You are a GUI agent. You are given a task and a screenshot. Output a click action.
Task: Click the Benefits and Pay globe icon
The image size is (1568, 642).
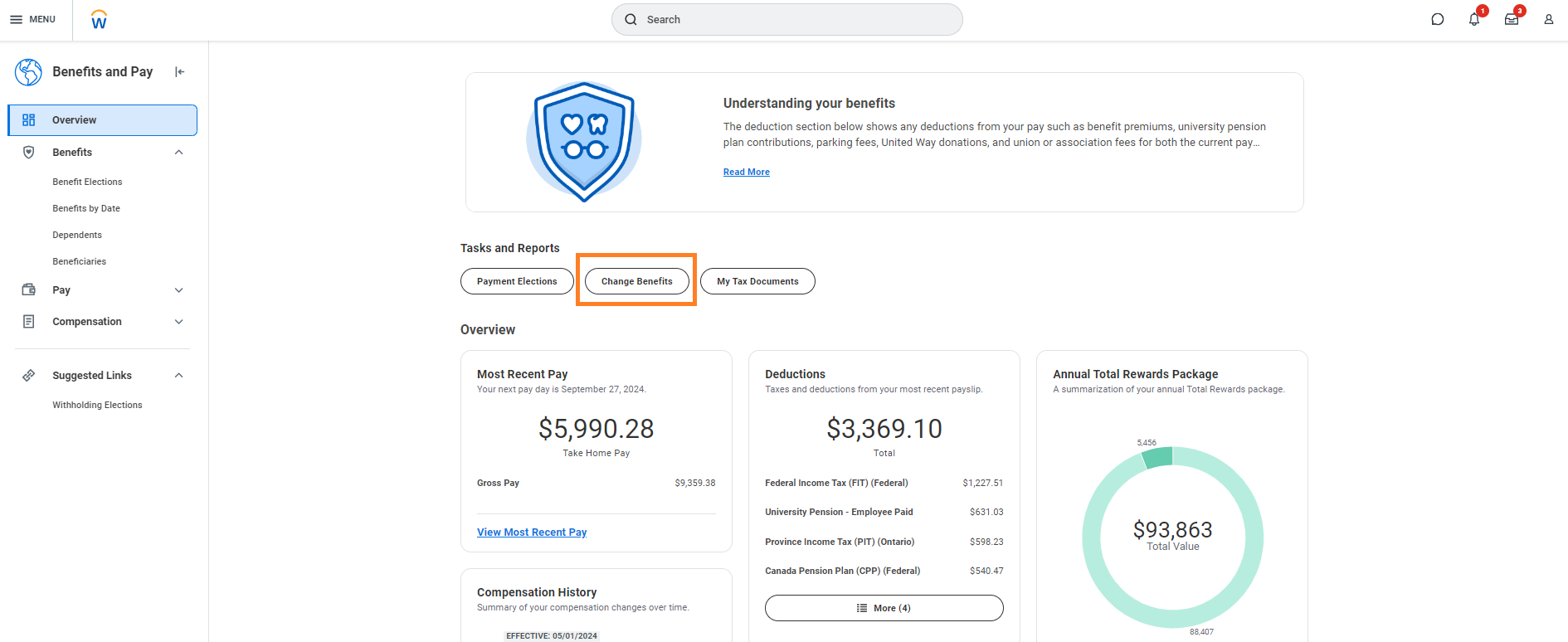point(28,72)
